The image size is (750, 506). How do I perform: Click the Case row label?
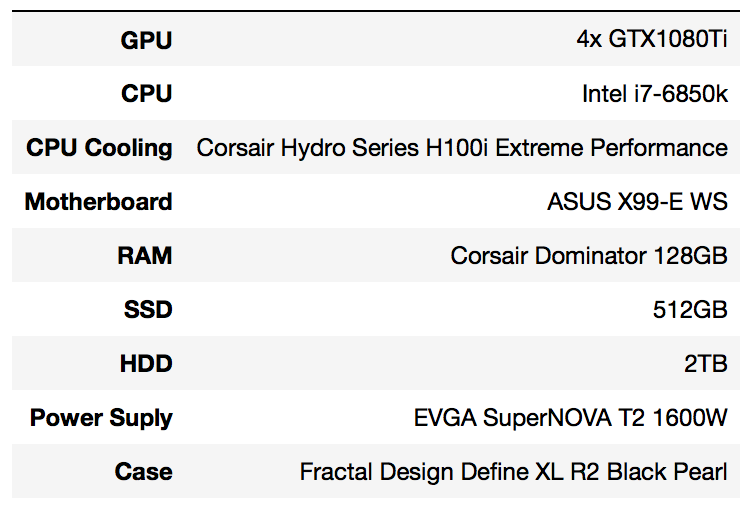point(143,472)
